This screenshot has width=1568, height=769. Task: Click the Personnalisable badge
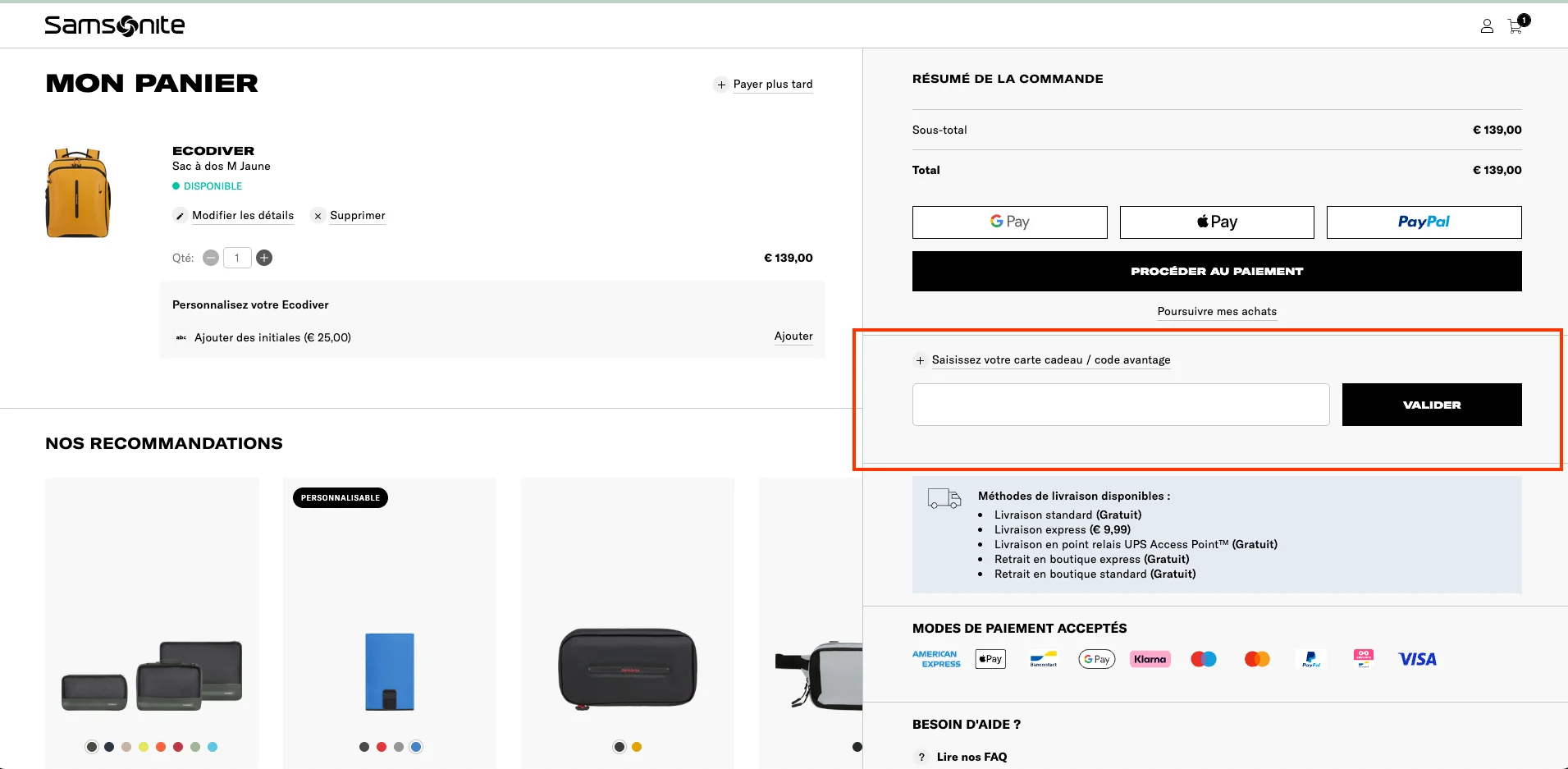[x=341, y=498]
